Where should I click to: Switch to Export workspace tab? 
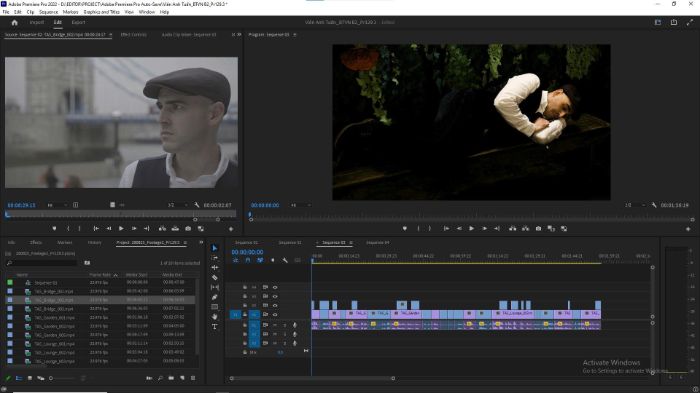(x=78, y=22)
